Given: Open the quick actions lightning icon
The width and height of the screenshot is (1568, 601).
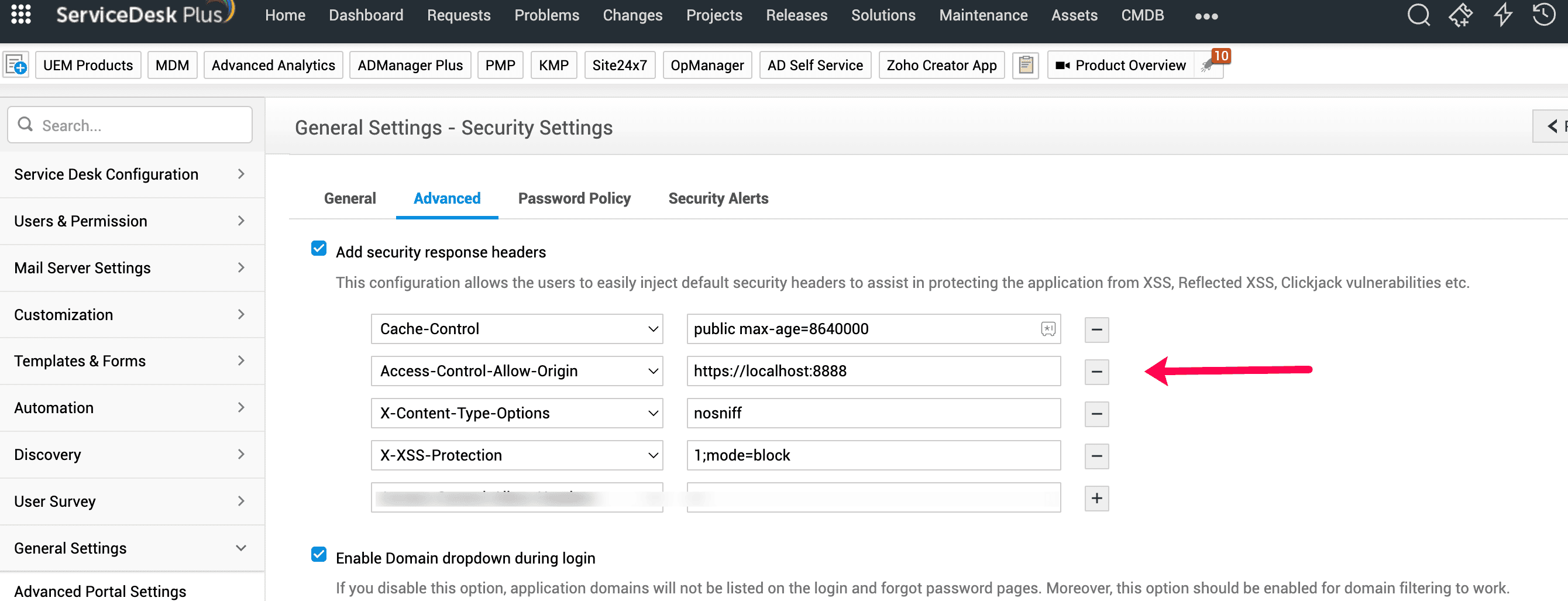Looking at the screenshot, I should 1503,14.
